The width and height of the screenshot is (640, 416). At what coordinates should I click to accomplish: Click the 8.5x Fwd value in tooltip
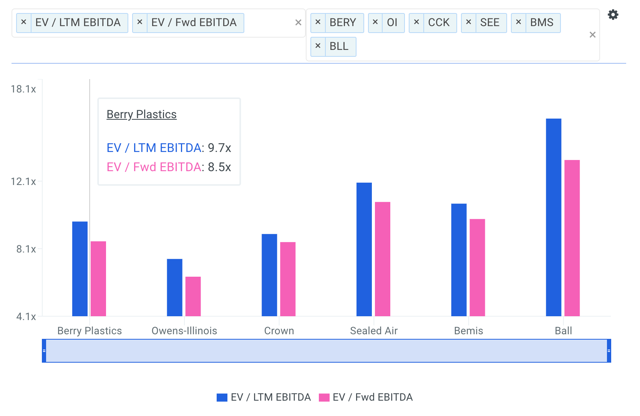point(219,167)
